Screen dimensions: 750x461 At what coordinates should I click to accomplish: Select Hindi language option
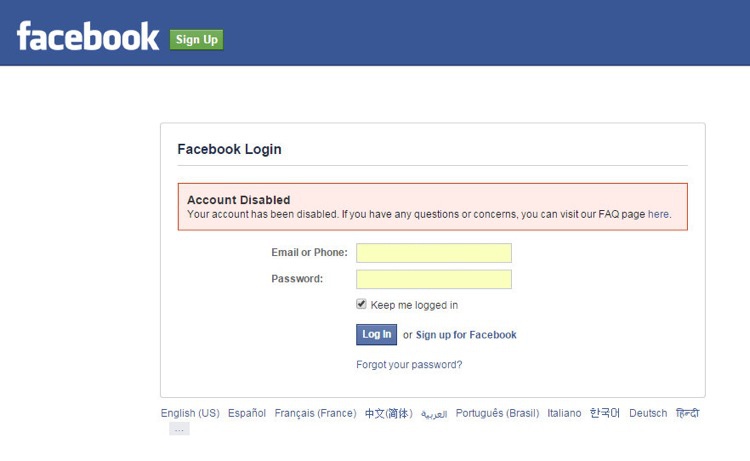(687, 413)
